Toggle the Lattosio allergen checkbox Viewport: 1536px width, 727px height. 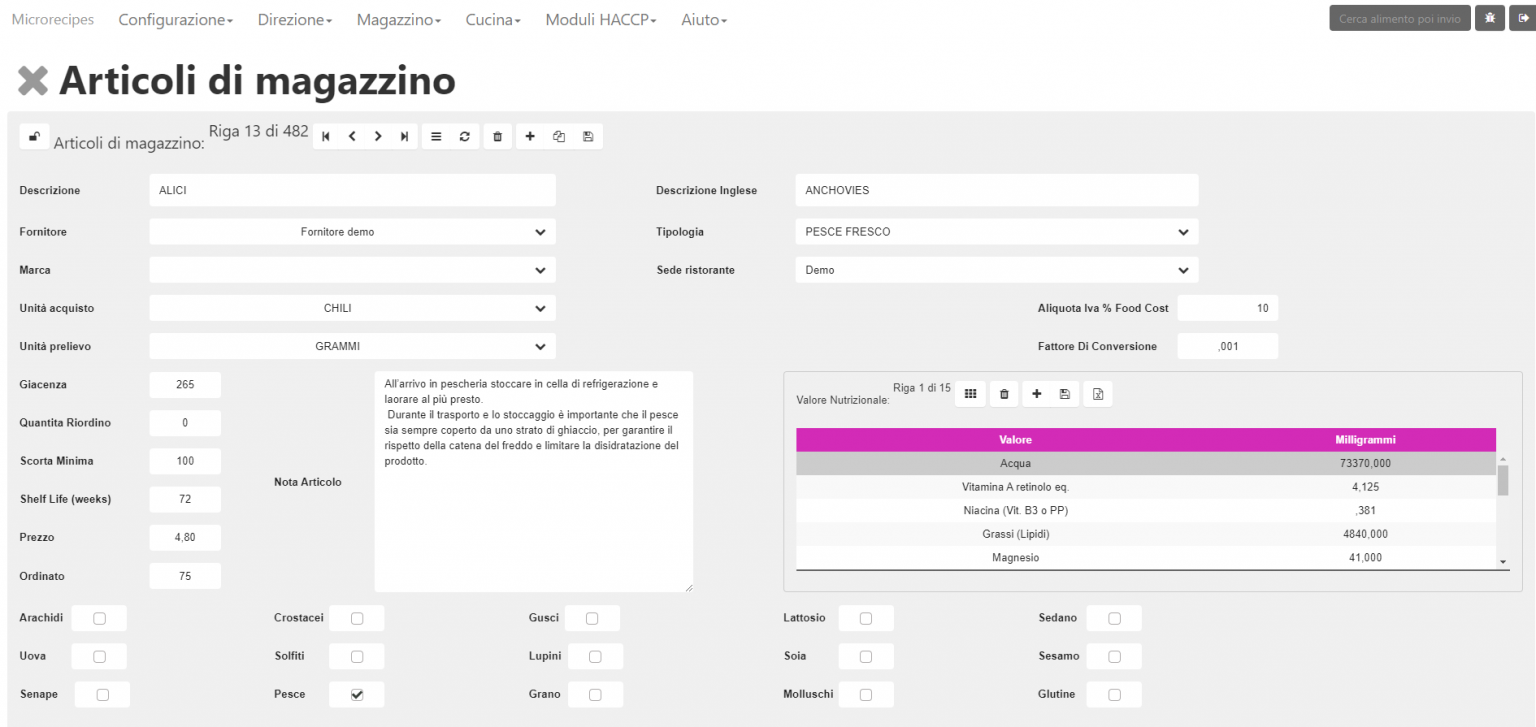click(866, 618)
